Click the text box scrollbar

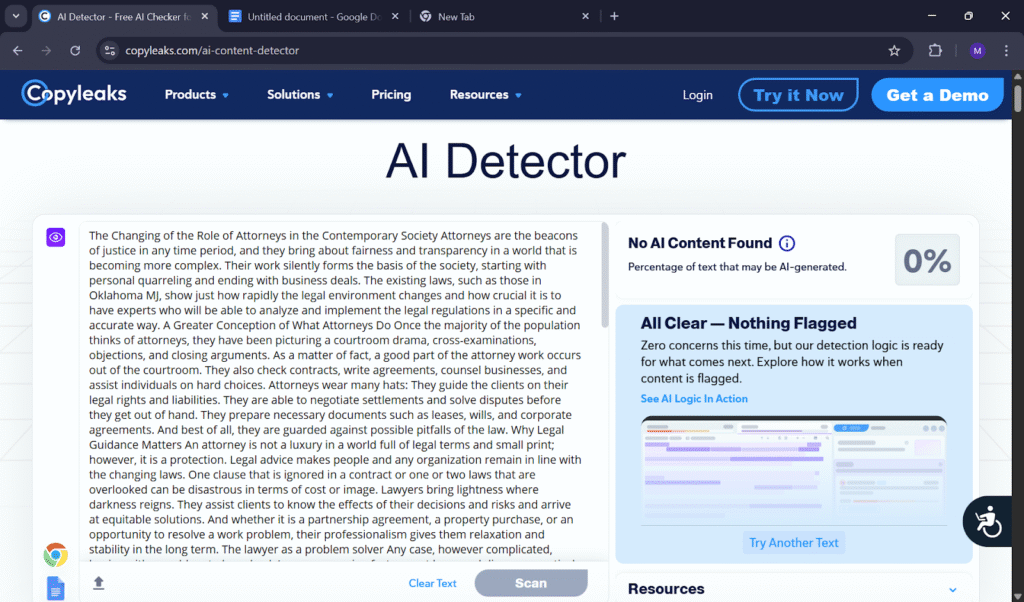pos(603,275)
